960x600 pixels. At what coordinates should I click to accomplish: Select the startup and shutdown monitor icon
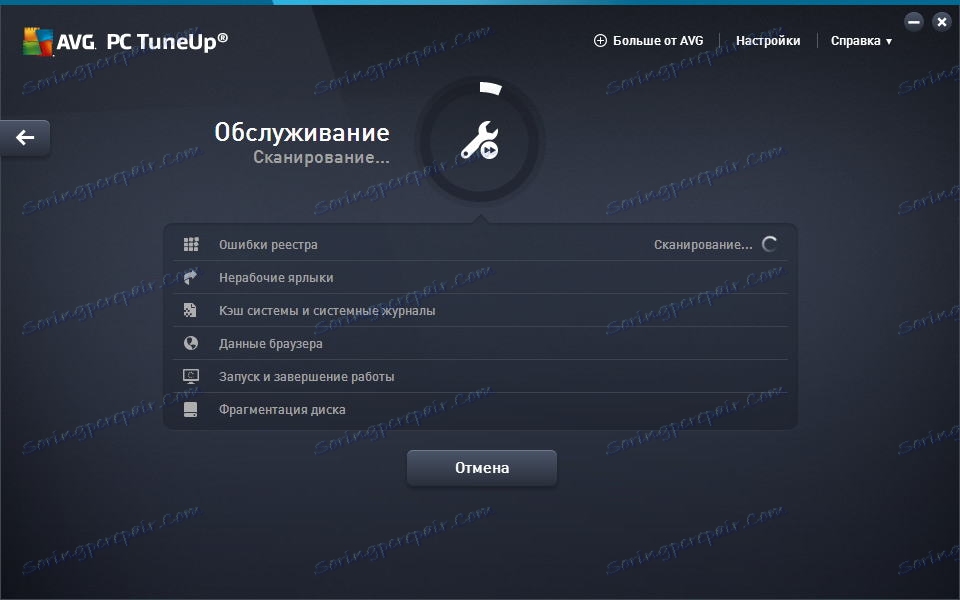189,376
